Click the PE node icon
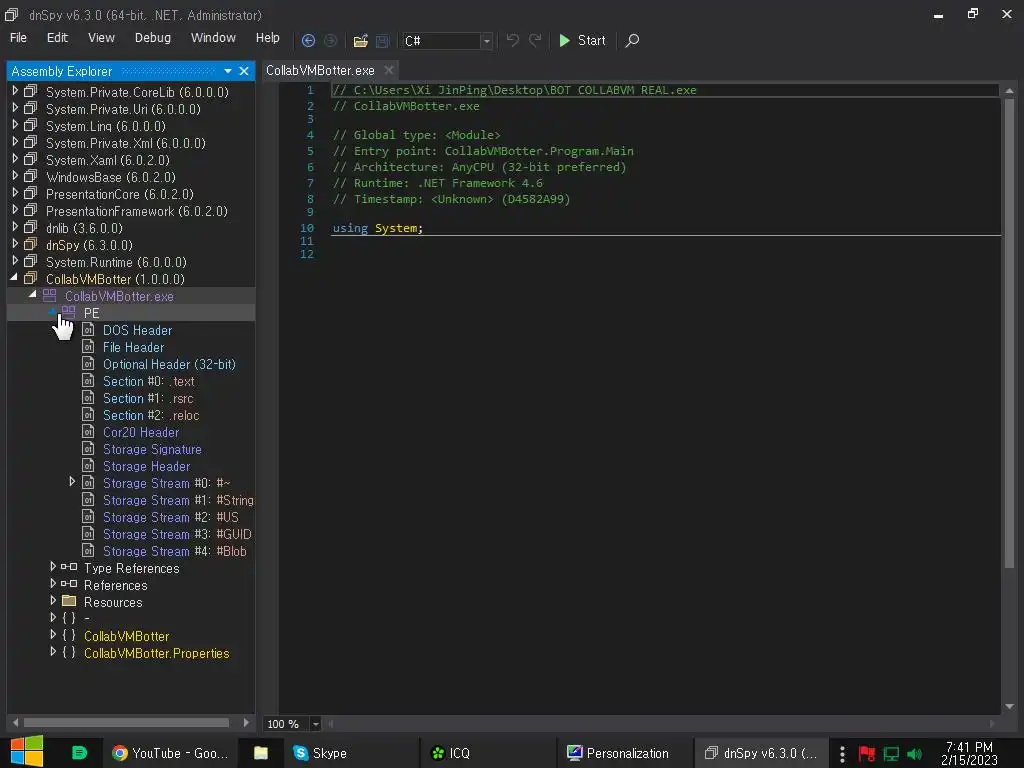The width and height of the screenshot is (1024, 768). pyautogui.click(x=69, y=312)
